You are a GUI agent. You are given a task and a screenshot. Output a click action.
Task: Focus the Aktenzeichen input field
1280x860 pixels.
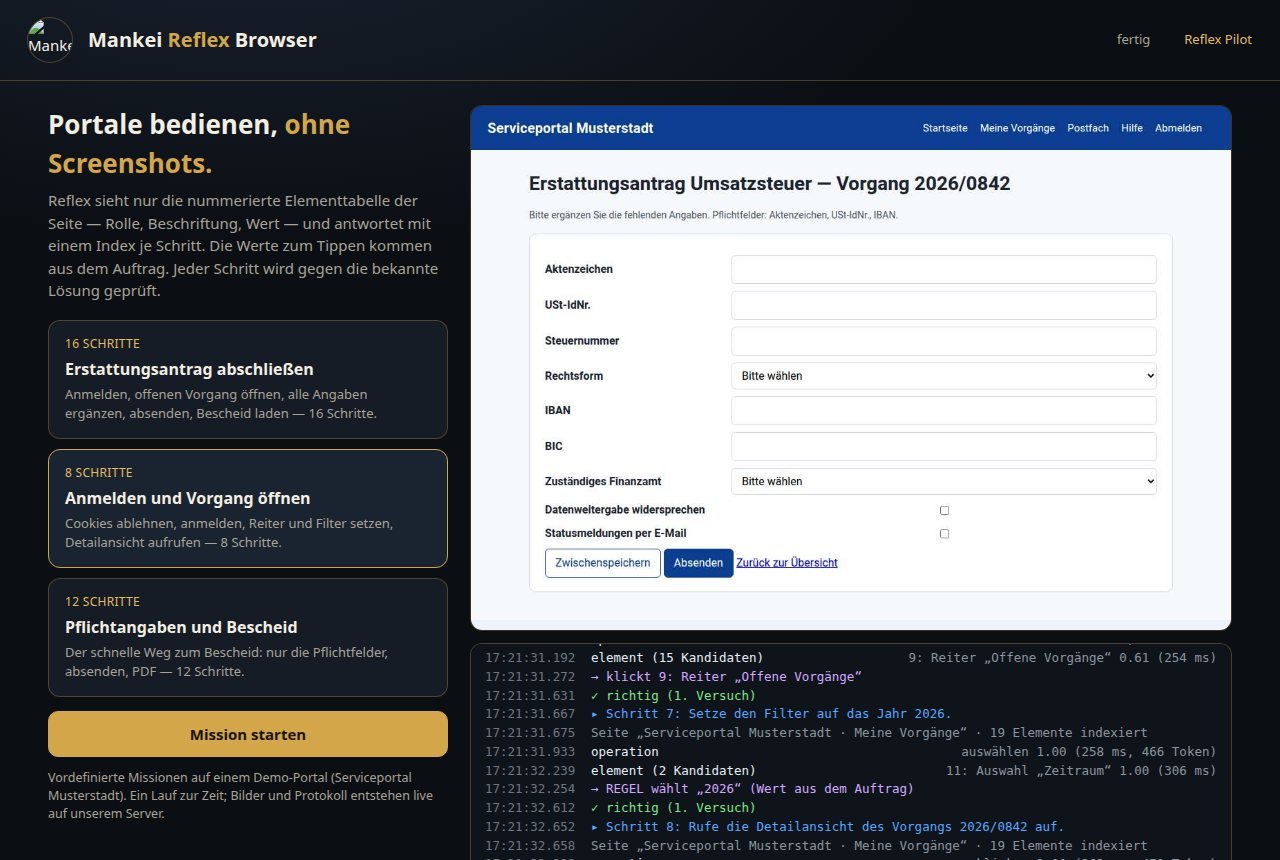(944, 269)
